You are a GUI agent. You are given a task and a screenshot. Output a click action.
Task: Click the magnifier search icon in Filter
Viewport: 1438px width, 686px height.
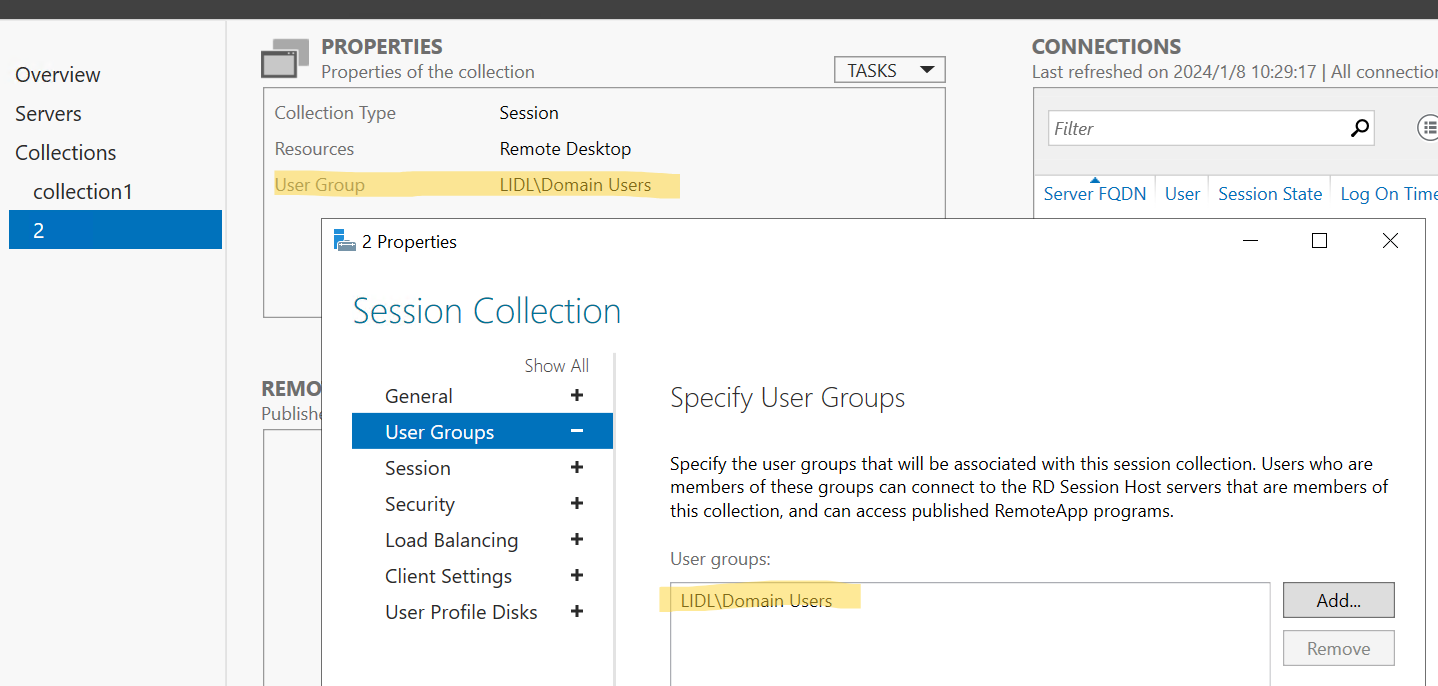pos(1359,128)
